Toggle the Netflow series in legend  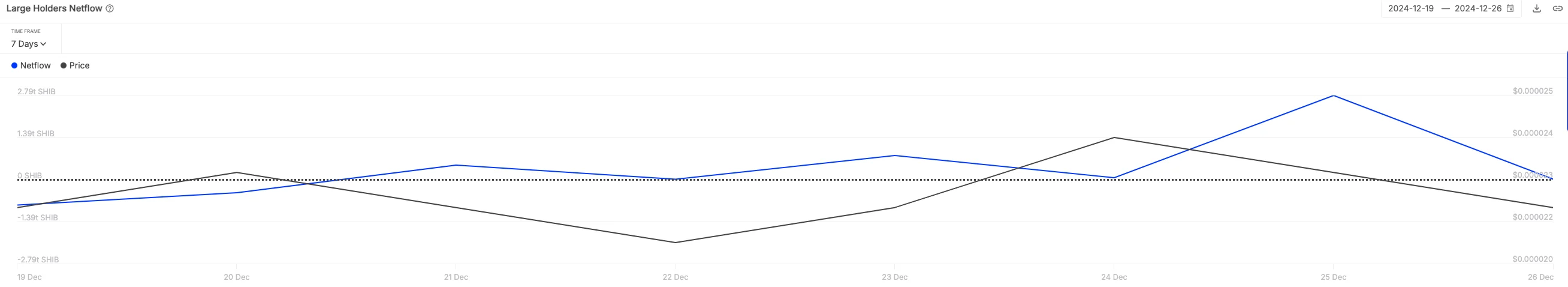pos(35,66)
